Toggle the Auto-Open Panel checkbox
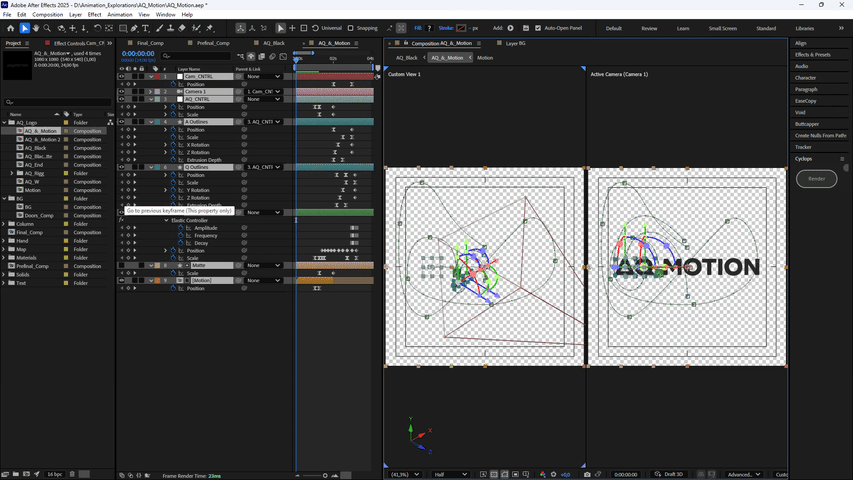The image size is (853, 480). coord(538,28)
